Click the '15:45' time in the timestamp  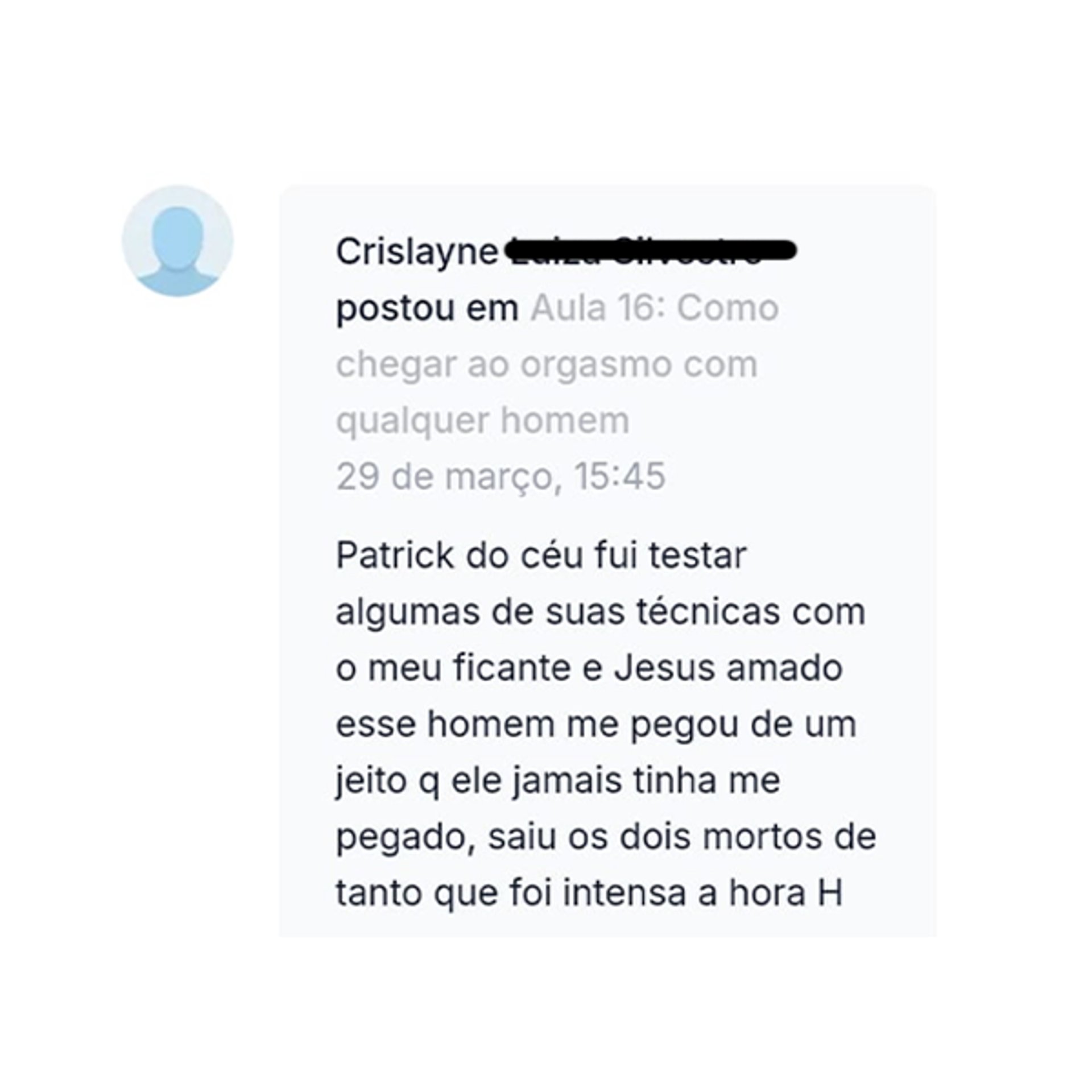coord(619,475)
